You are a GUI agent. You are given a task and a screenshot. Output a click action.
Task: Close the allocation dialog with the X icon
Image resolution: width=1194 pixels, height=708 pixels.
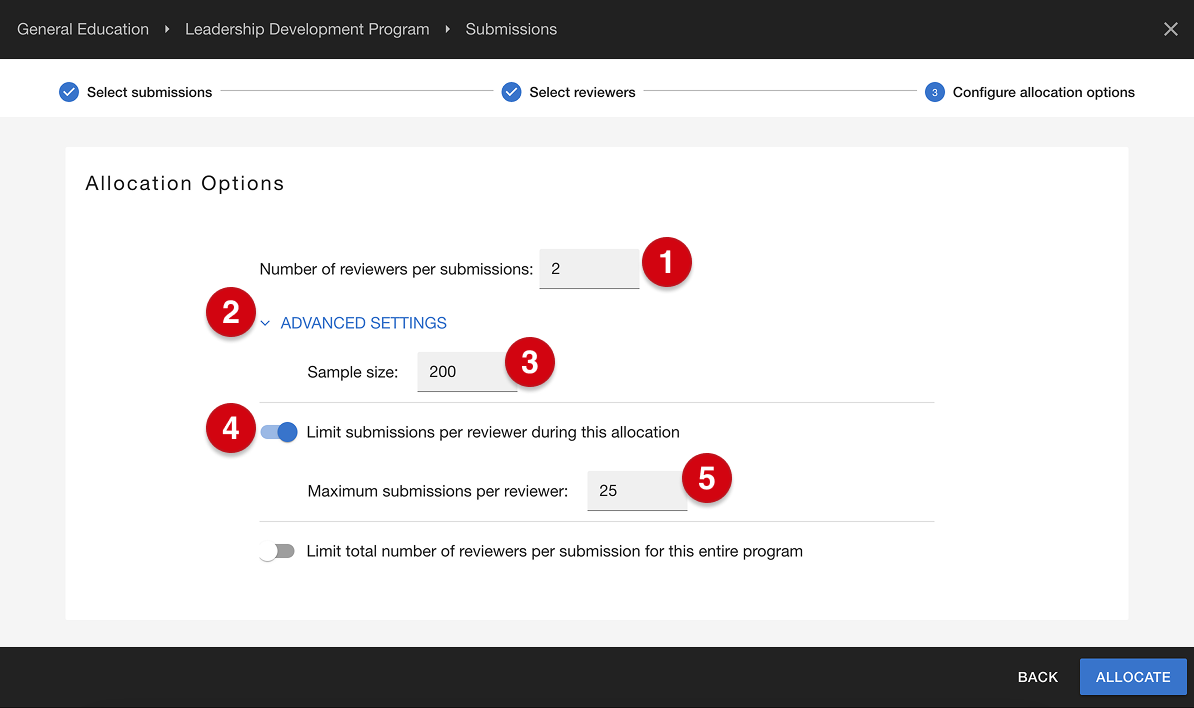[1170, 29]
